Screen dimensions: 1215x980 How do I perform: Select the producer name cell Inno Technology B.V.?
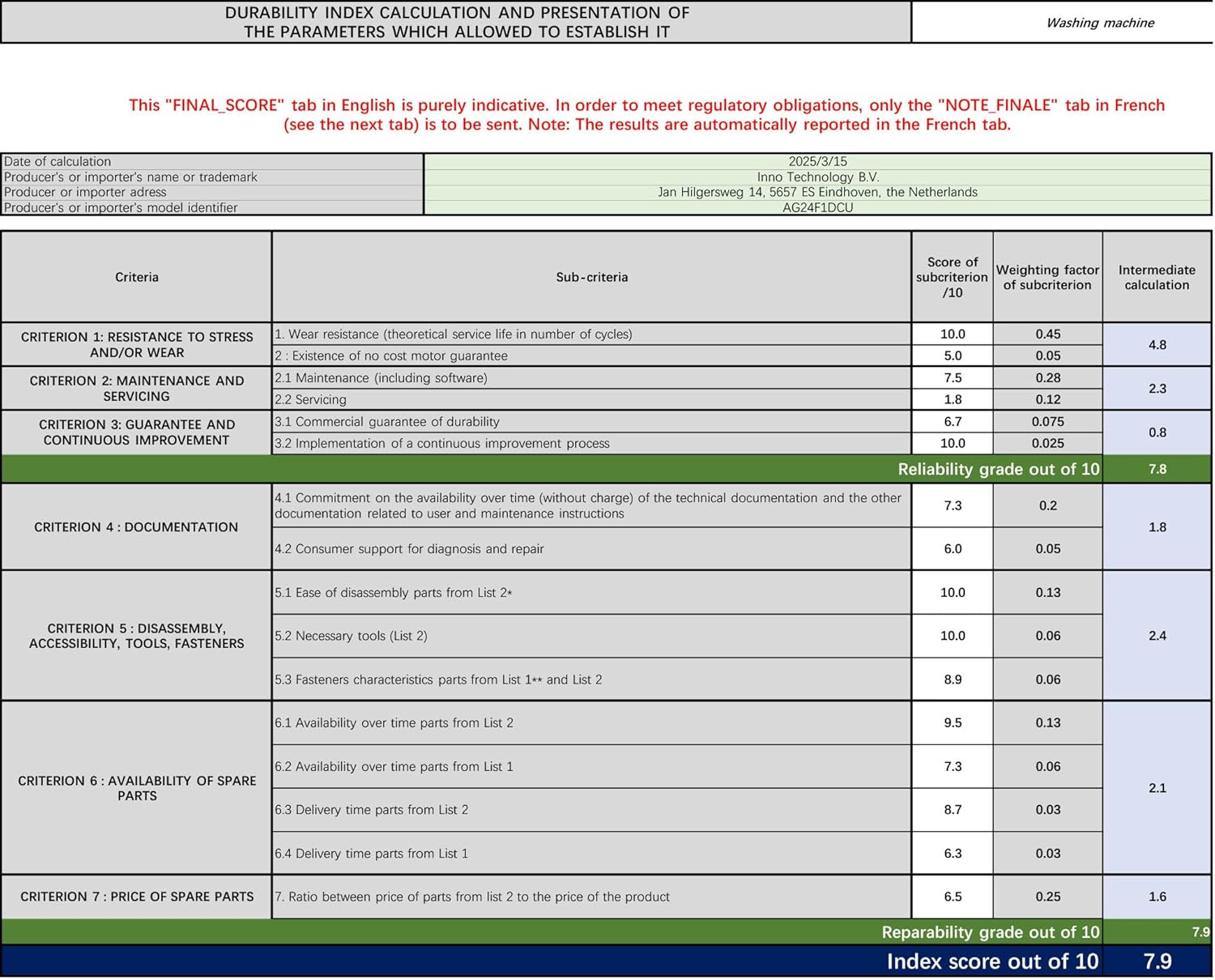click(817, 177)
